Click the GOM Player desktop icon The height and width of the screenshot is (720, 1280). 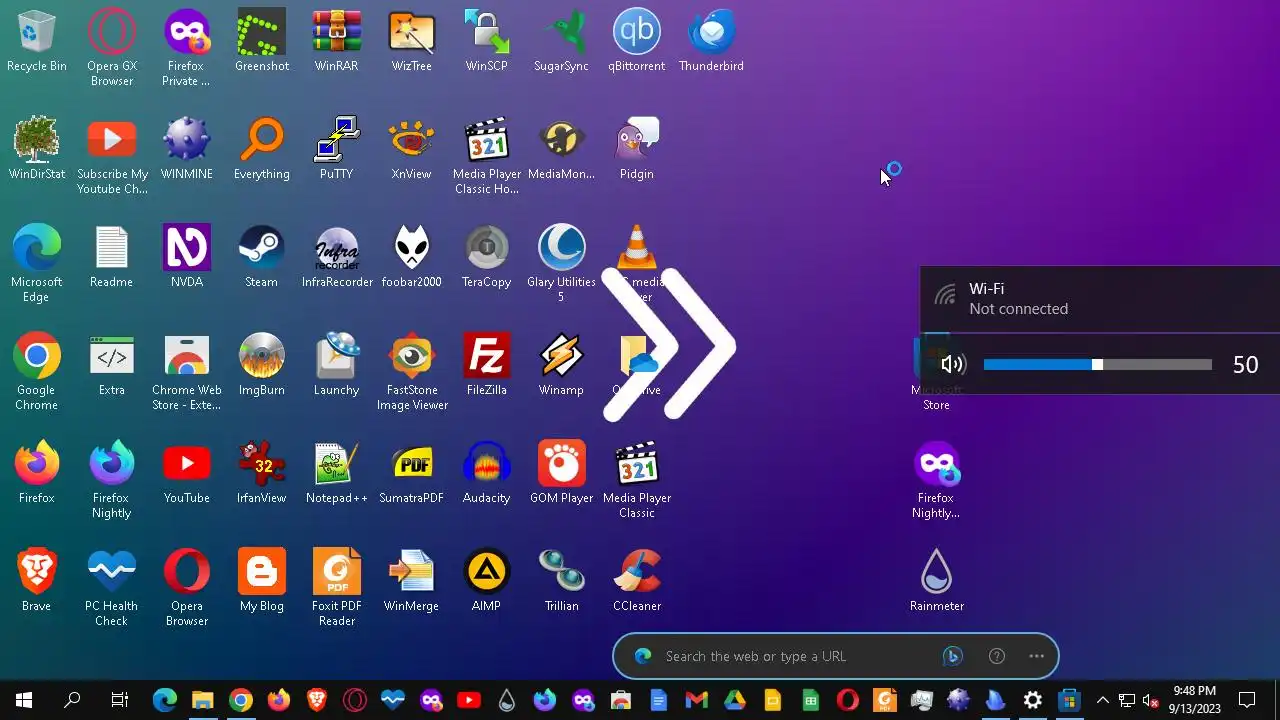(562, 474)
